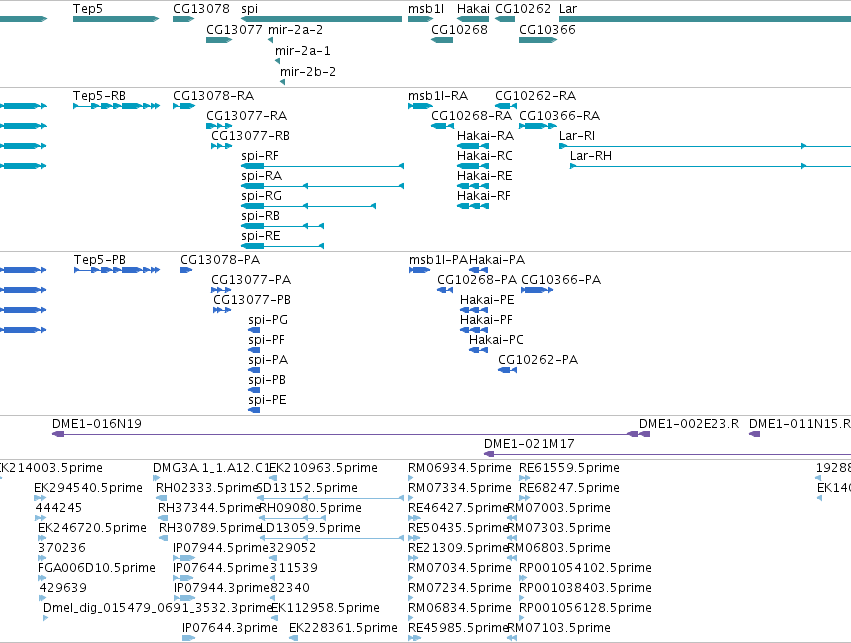Click the spi gene label
This screenshot has height=643, width=851.
[250, 9]
